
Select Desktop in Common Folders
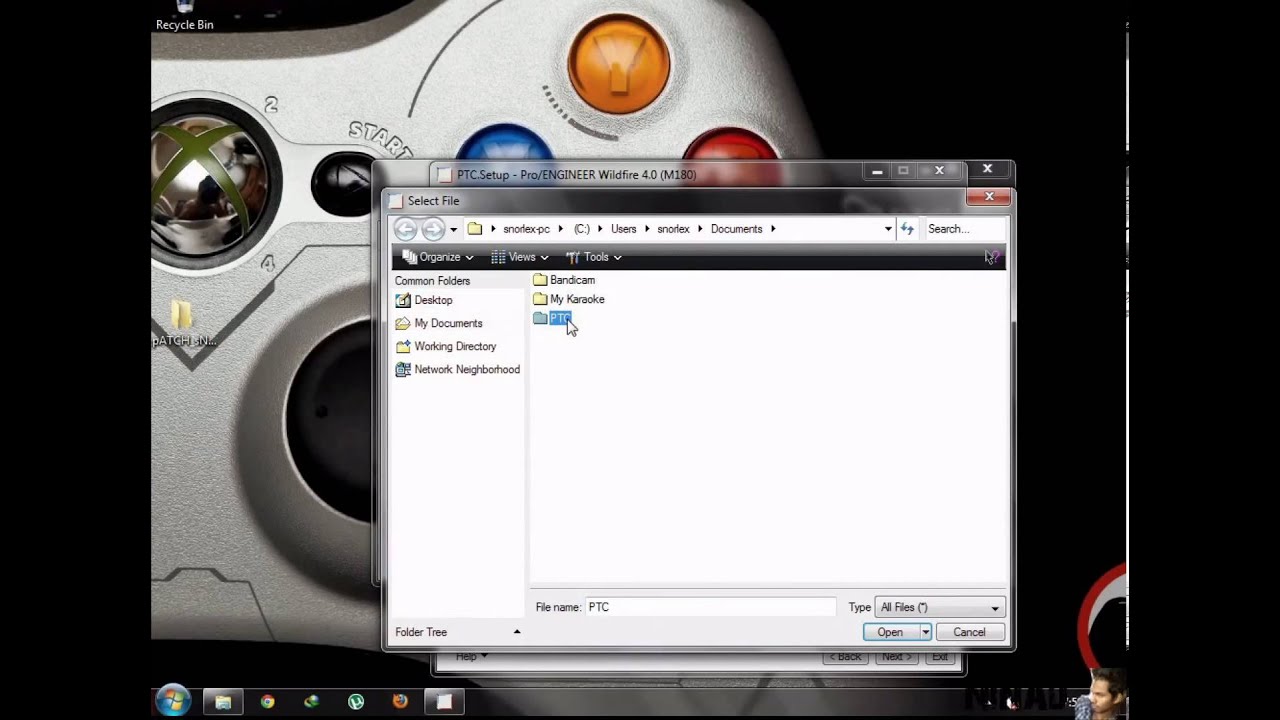(433, 300)
